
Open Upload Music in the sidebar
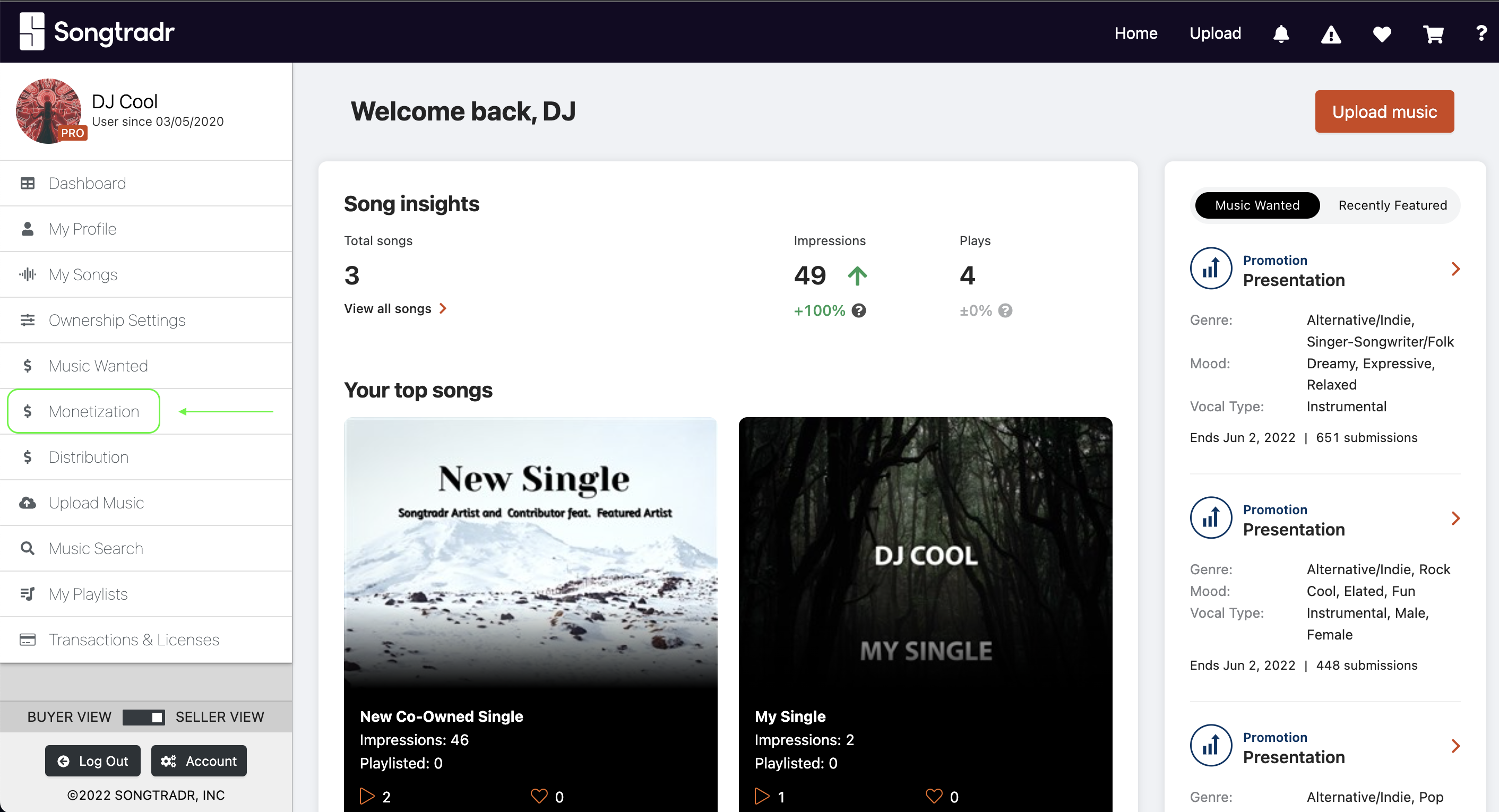coord(146,503)
